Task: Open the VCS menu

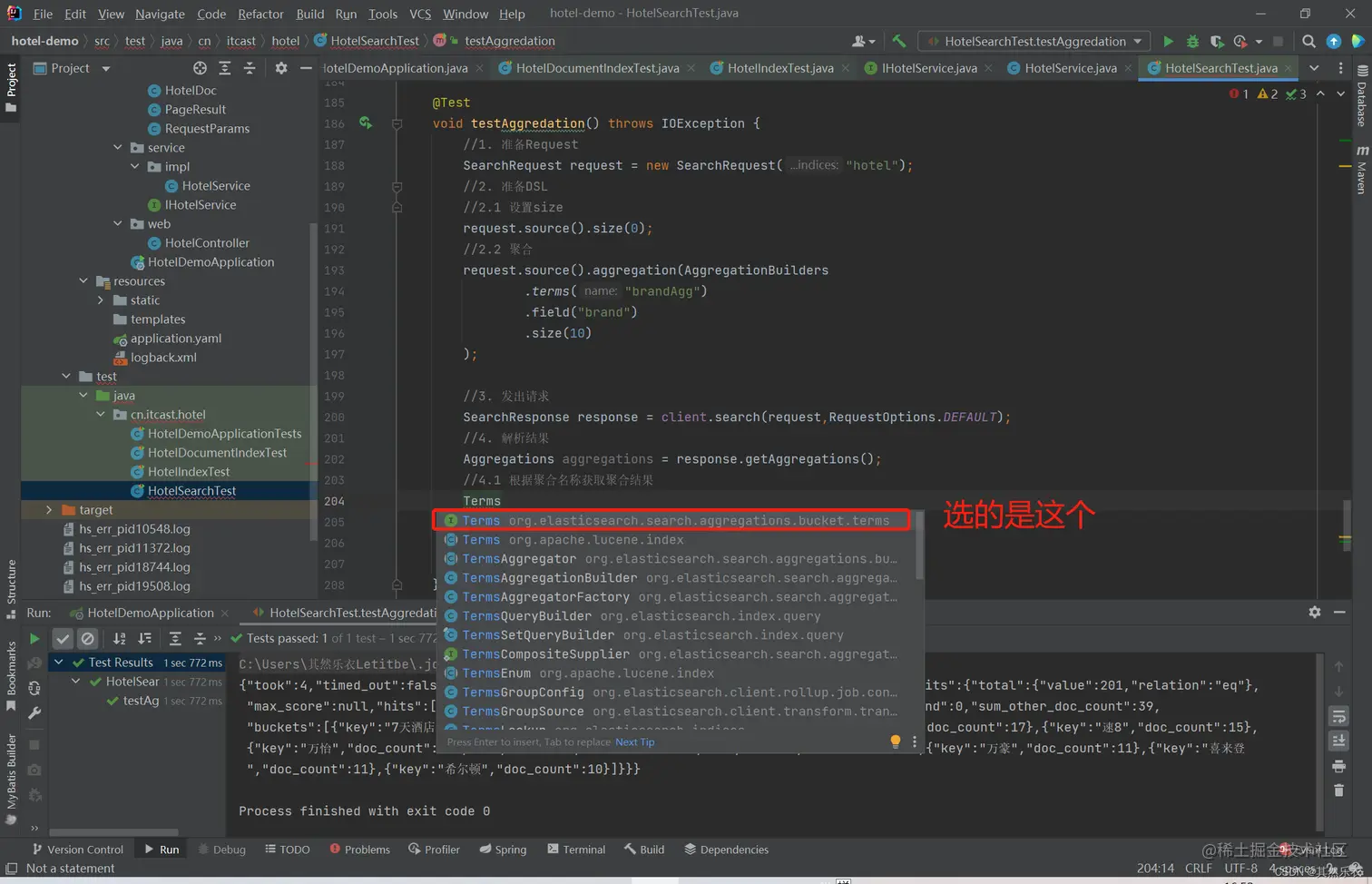Action: (x=420, y=14)
